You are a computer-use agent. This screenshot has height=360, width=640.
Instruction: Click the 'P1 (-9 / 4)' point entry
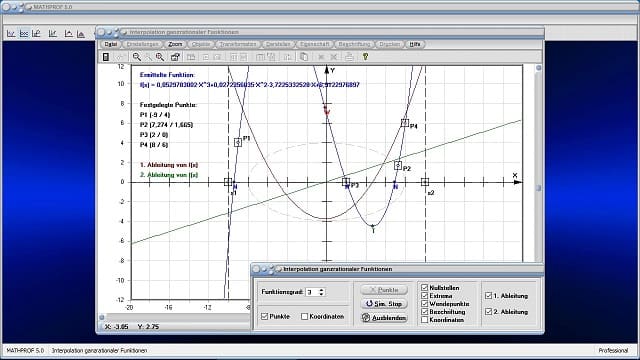(155, 115)
